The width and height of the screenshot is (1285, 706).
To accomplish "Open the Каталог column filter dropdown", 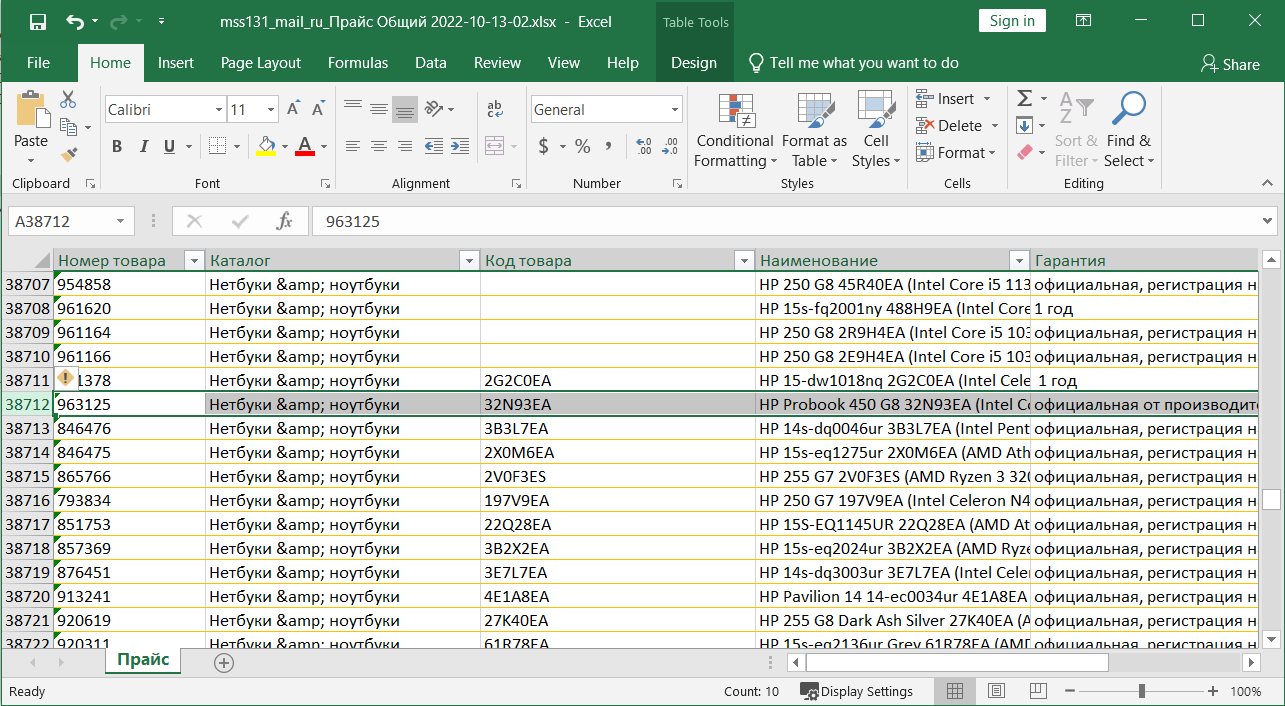I will click(468, 261).
